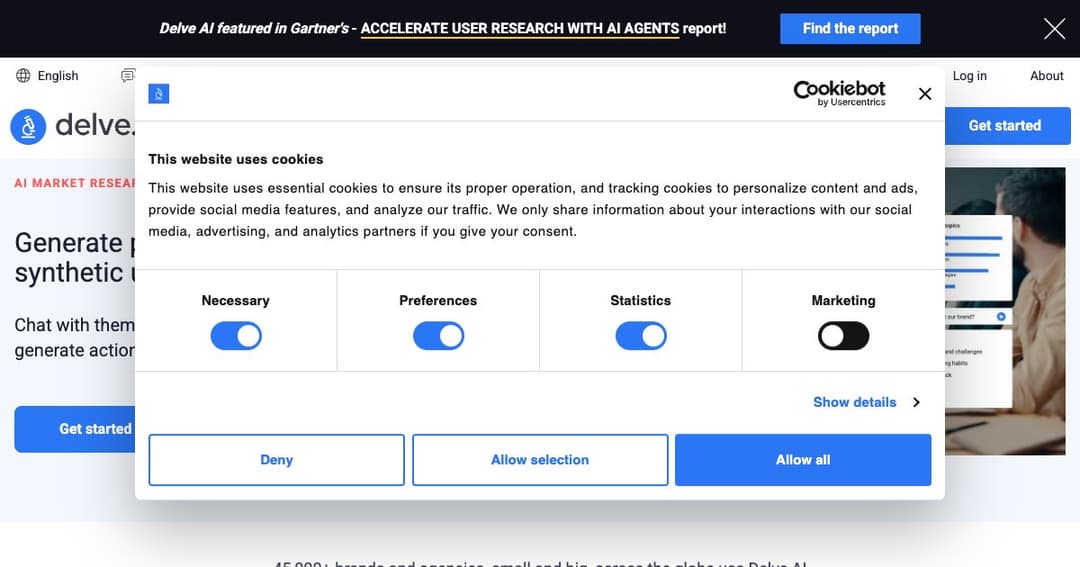
Task: Toggle the Necessary cookies switch
Action: (236, 336)
